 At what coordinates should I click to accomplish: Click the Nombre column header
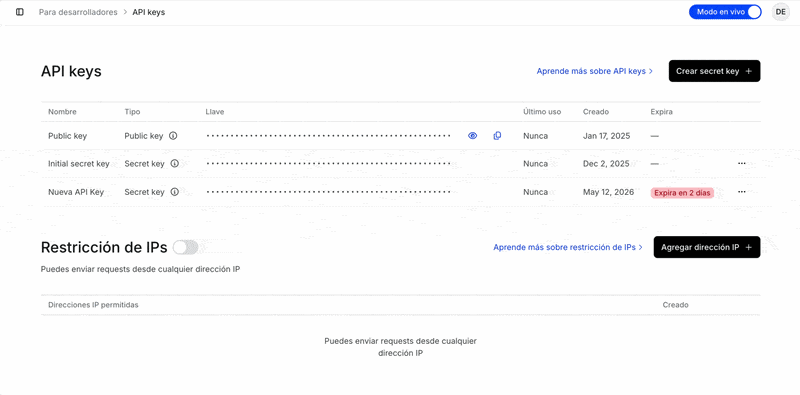pyautogui.click(x=62, y=112)
